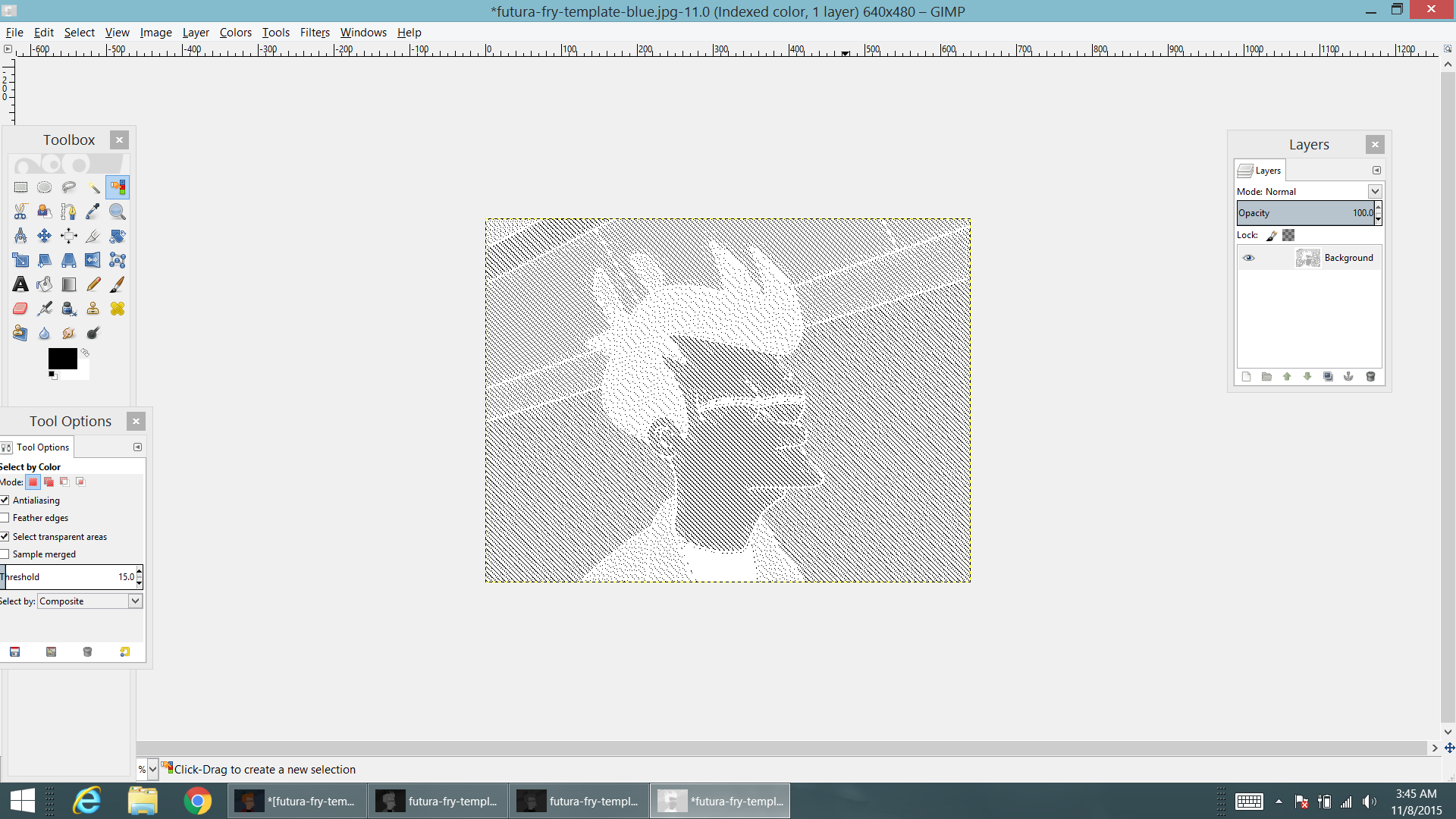Select the Free Select lasso tool
This screenshot has width=1456, height=819.
point(69,187)
